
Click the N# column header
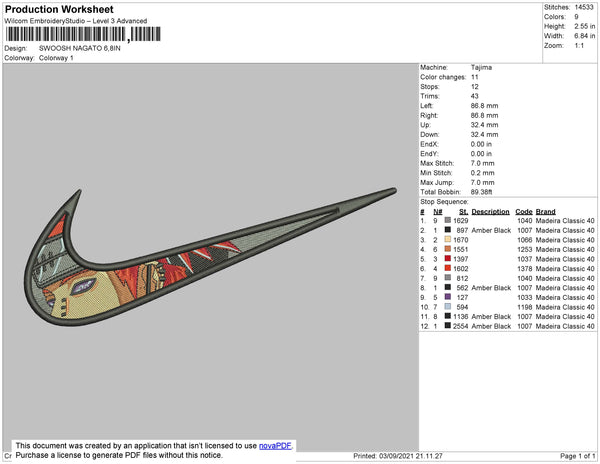(x=438, y=212)
